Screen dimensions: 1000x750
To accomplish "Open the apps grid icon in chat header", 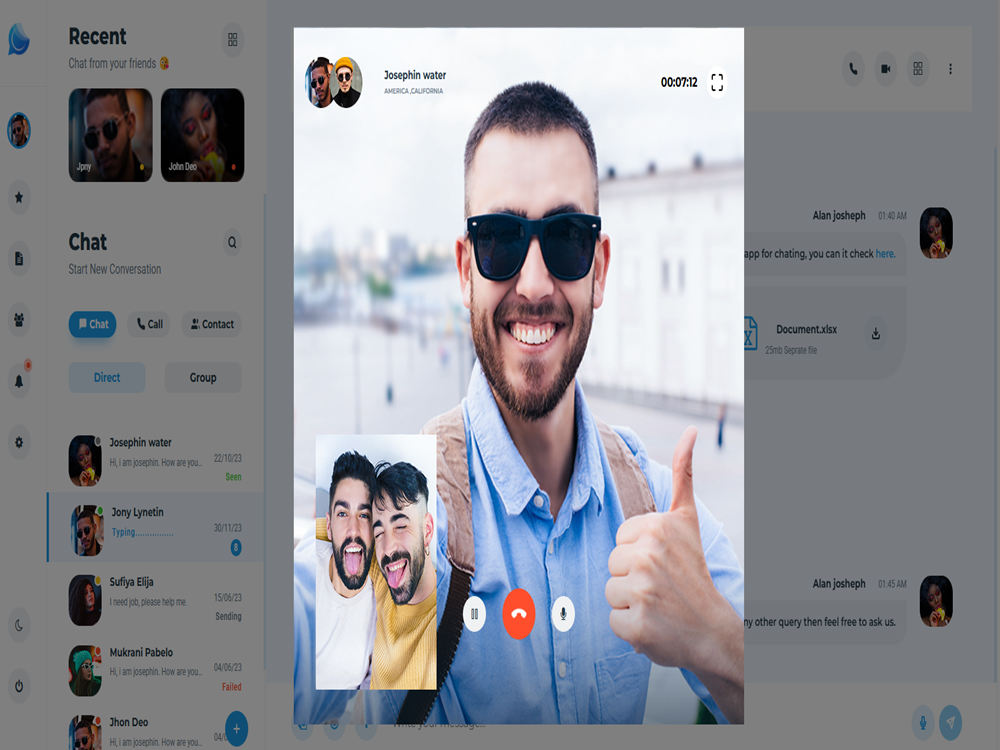I will click(918, 69).
